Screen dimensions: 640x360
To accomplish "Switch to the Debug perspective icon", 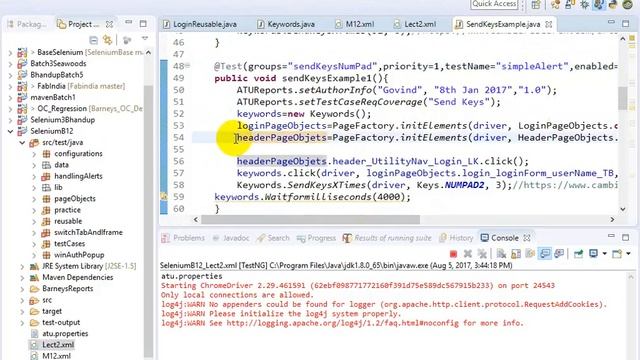I will (584, 5).
